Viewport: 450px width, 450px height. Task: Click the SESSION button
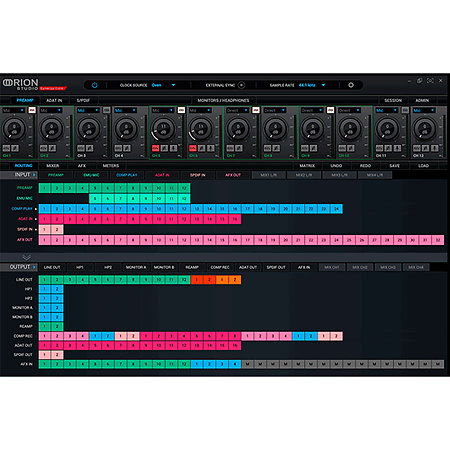pos(393,100)
